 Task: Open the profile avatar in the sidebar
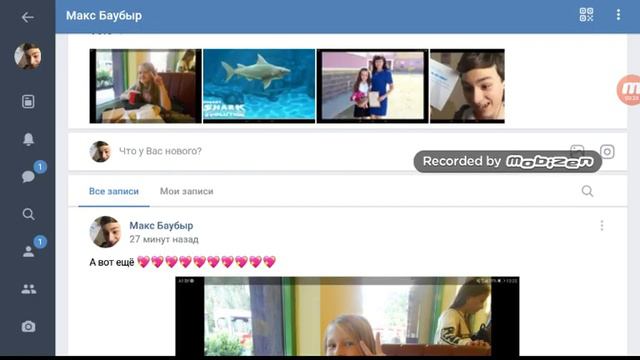28,56
